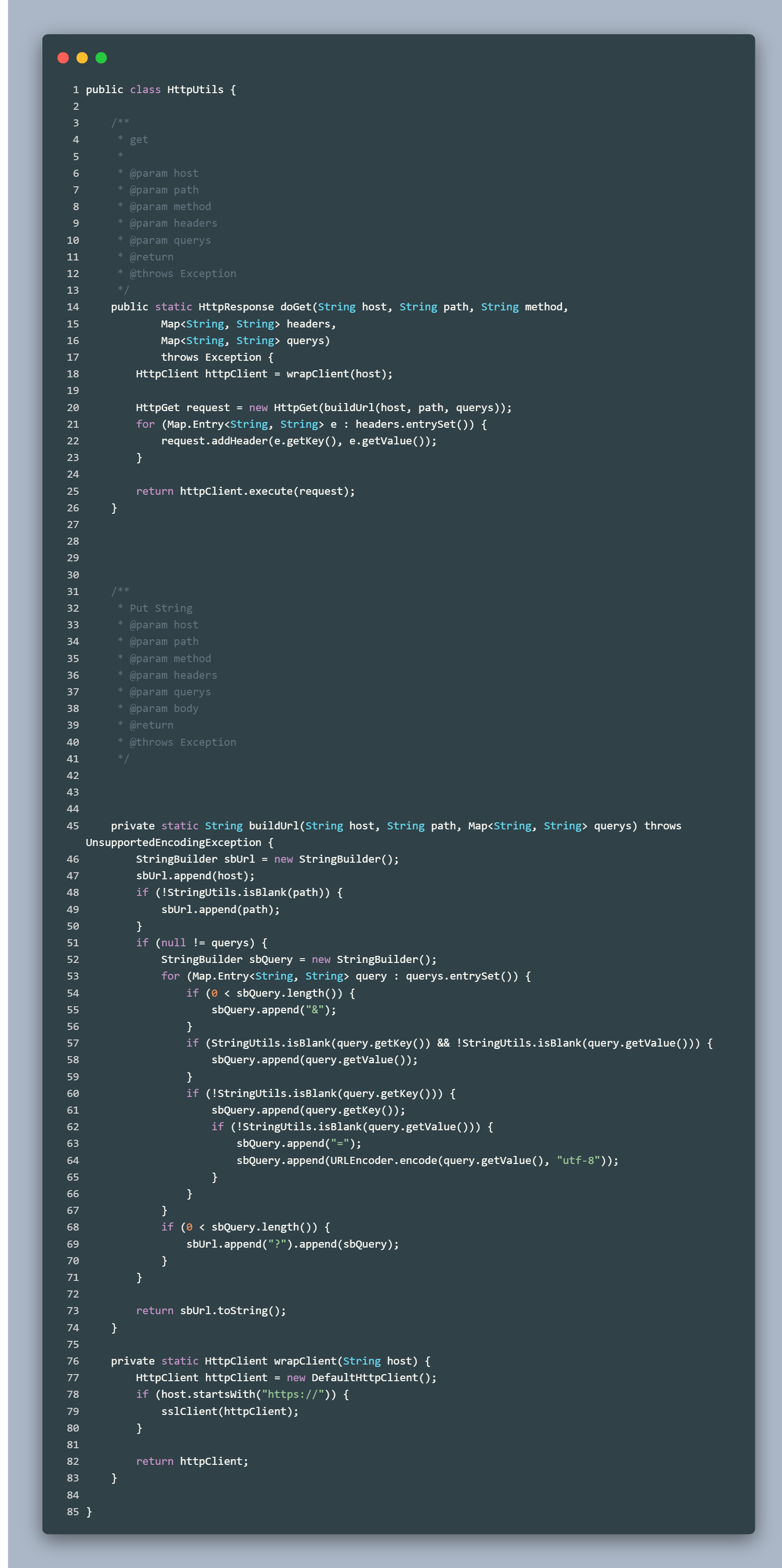Click 'StringBuilder sbQuery' on line 52
This screenshot has width=782, height=1568.
(227, 959)
